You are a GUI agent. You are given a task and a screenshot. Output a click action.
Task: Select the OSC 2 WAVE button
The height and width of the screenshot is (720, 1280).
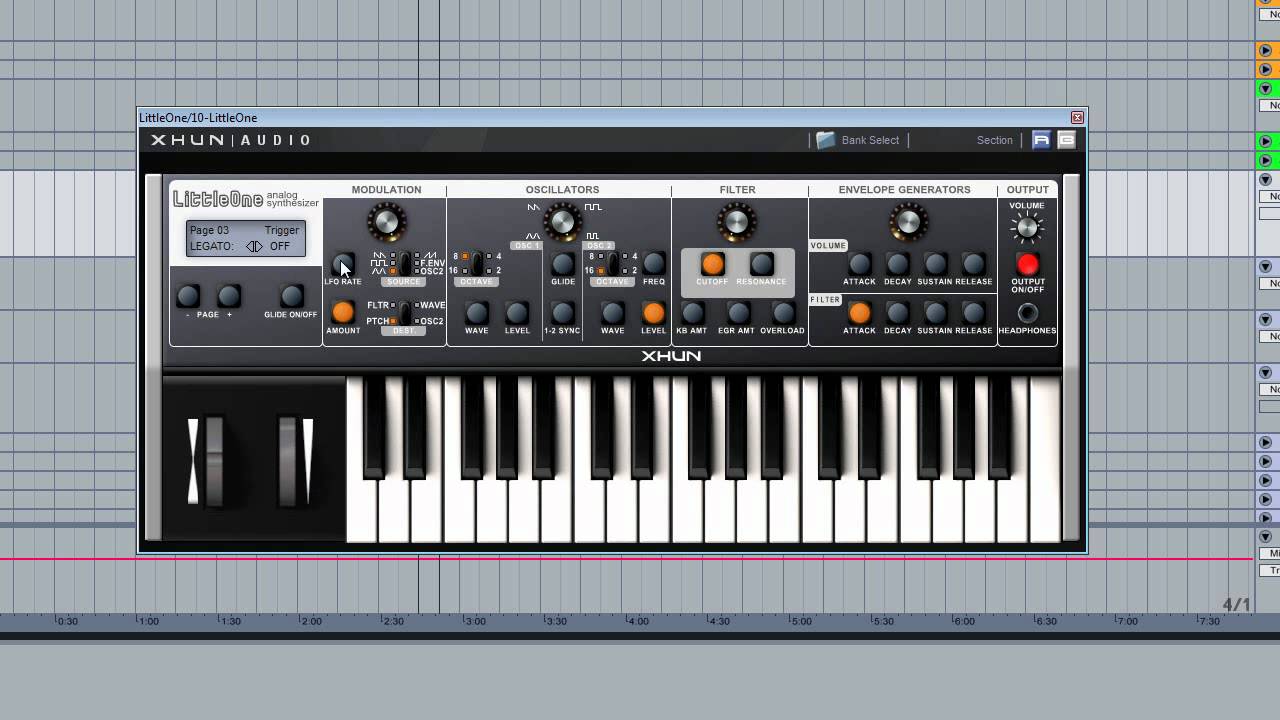click(x=613, y=313)
